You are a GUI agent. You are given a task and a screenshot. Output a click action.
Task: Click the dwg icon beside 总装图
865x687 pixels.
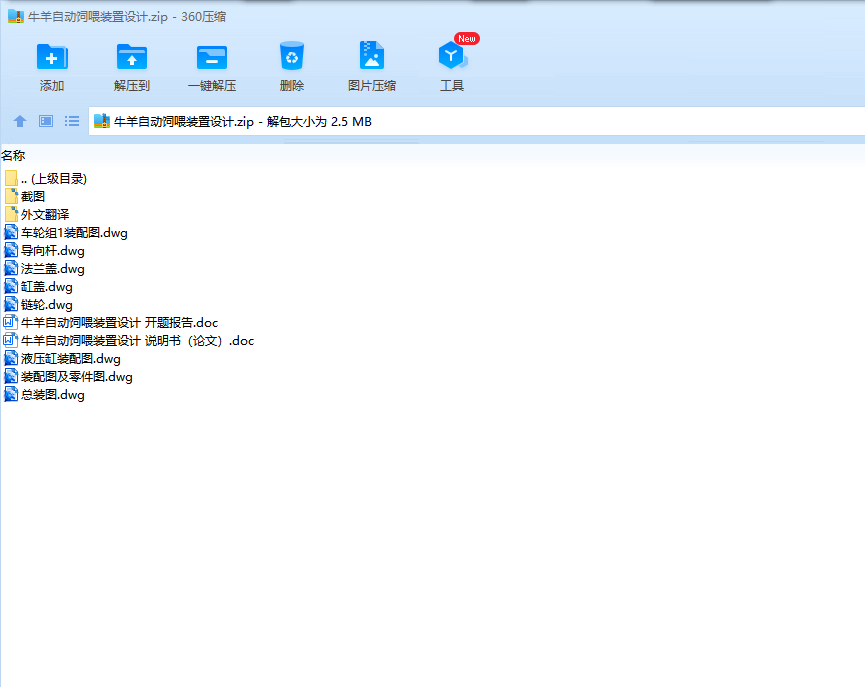pyautogui.click(x=11, y=395)
